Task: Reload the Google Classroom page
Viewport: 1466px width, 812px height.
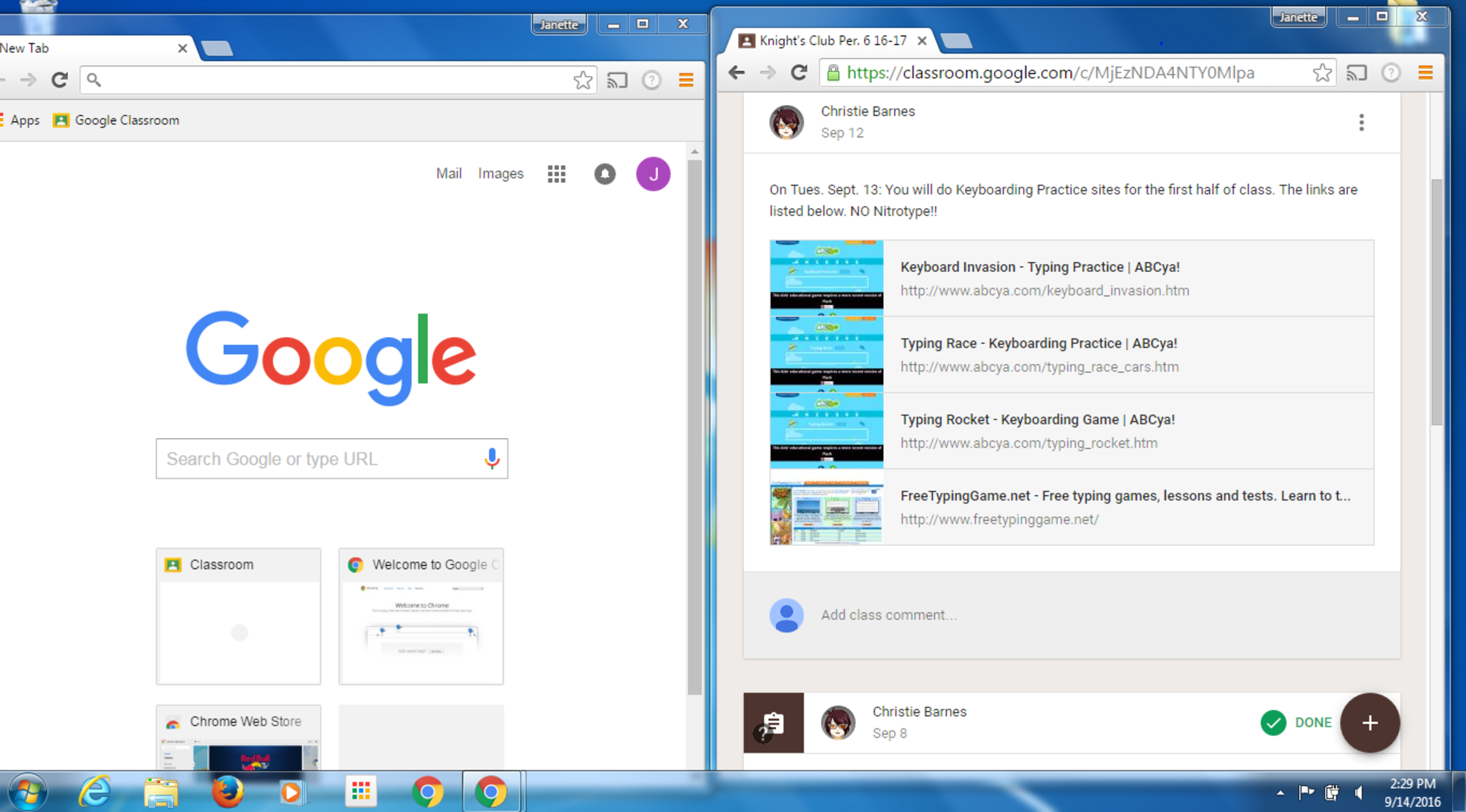Action: (x=799, y=72)
